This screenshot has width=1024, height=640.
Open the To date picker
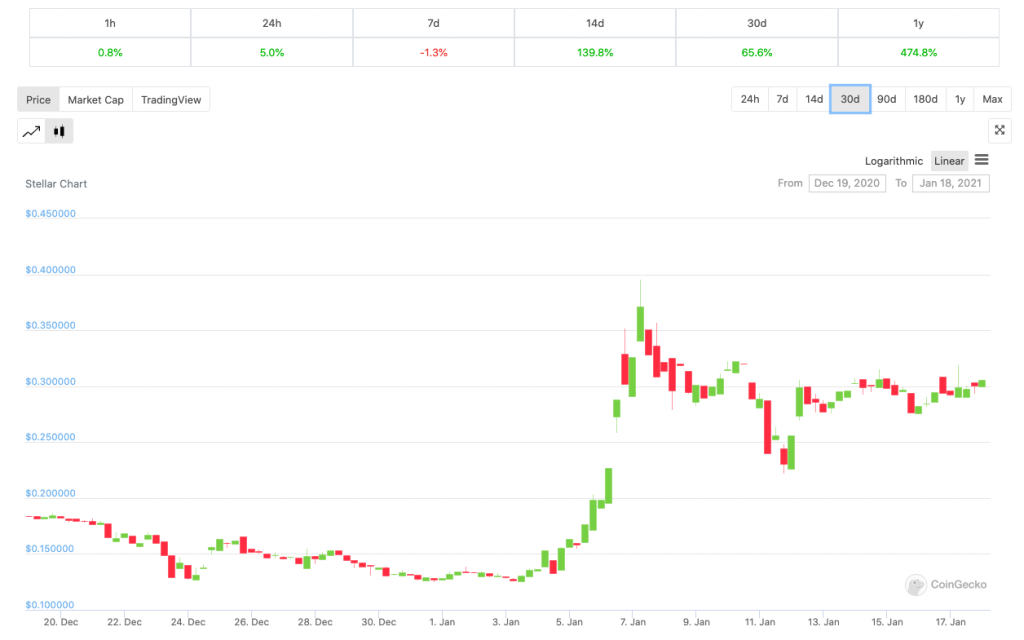[950, 183]
